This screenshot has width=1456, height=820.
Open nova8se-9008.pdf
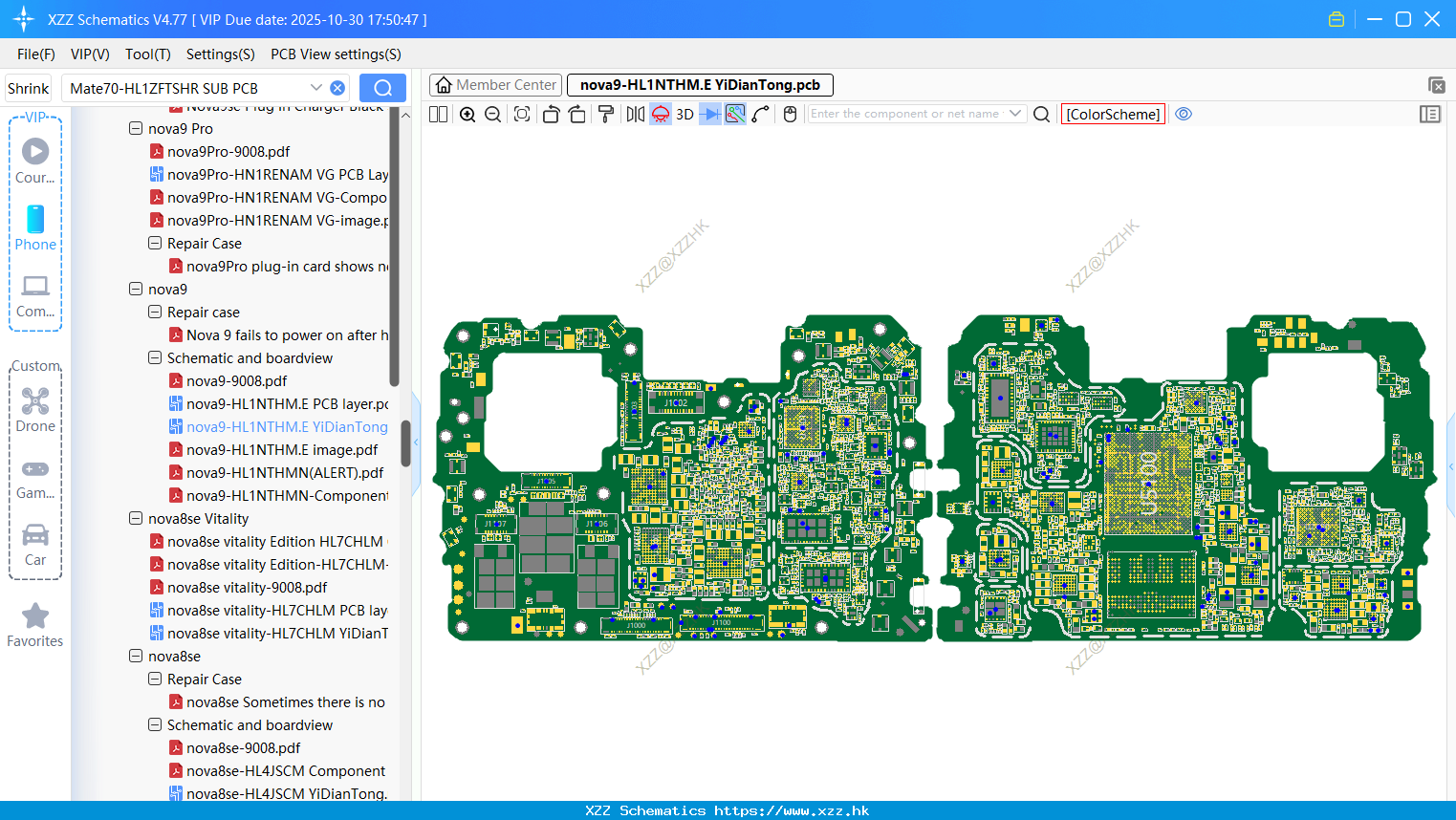tap(234, 747)
